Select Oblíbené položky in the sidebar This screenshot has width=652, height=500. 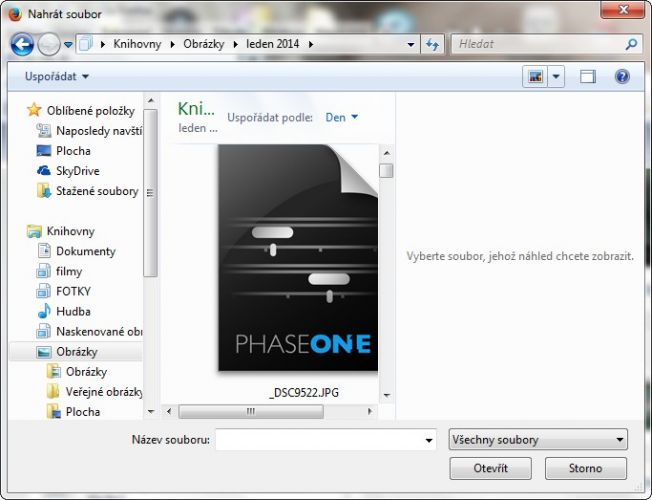91,111
